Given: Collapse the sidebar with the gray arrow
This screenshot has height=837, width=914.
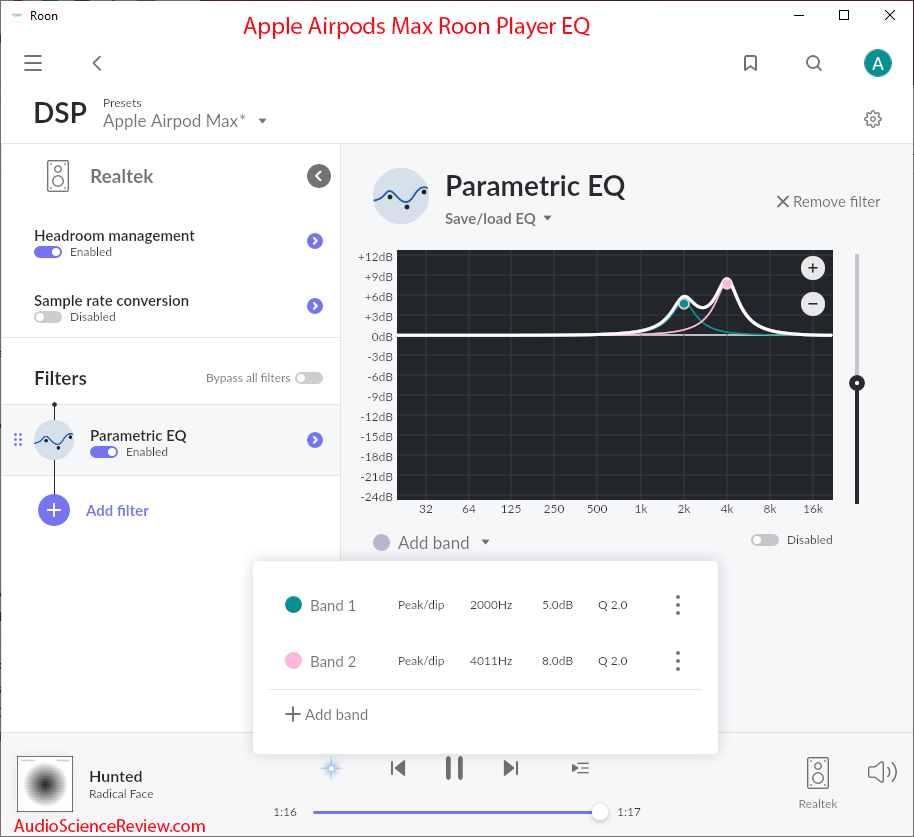Looking at the screenshot, I should (x=319, y=176).
